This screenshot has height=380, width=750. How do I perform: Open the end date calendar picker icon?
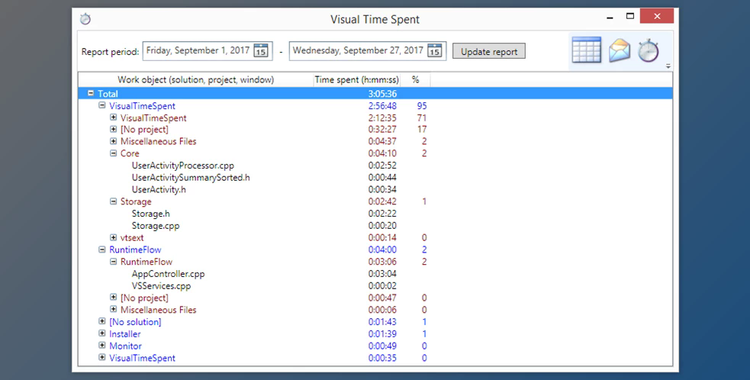click(434, 50)
